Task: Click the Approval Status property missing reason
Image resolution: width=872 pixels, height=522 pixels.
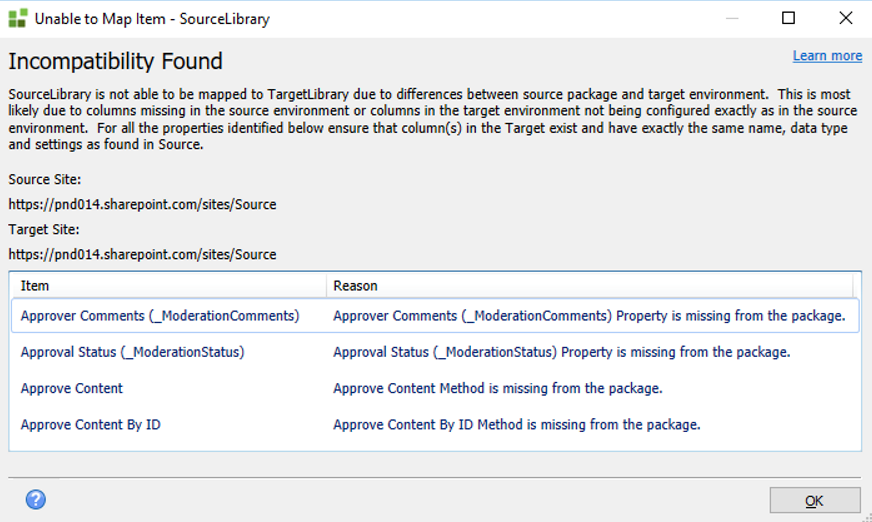Action: coord(562,352)
